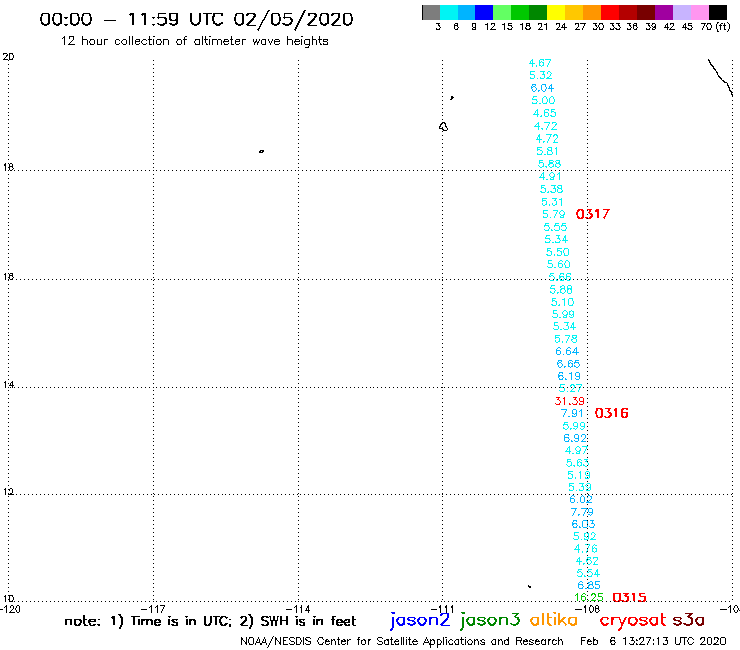
Task: Select the black swatch at legend end
Action: click(x=717, y=12)
